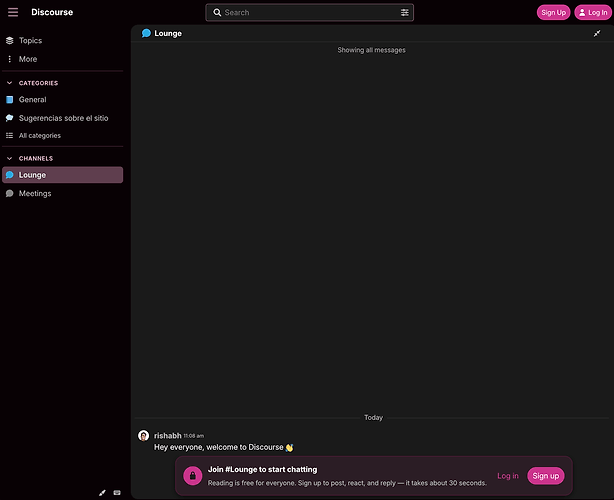Viewport: 614px width, 500px height.
Task: Select 'Join #Lounge to start chatting' heading
Action: [262, 469]
